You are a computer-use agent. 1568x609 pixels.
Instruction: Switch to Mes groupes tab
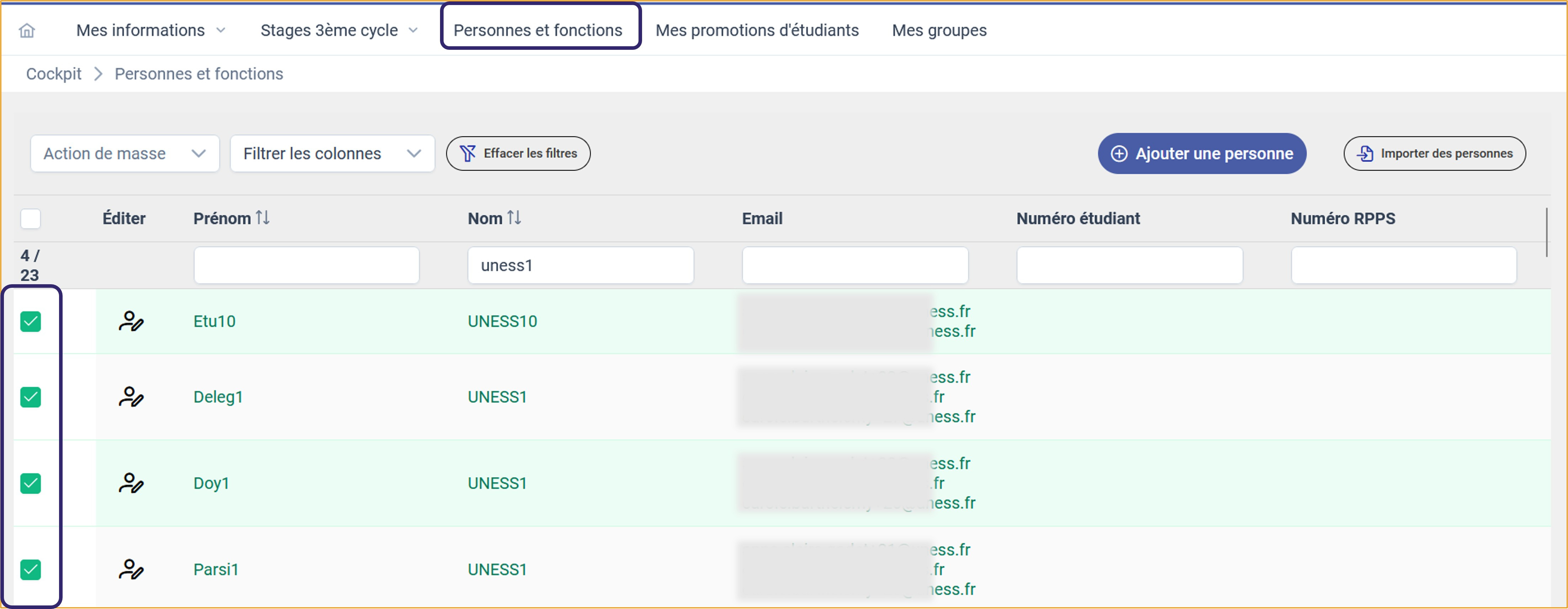[939, 31]
